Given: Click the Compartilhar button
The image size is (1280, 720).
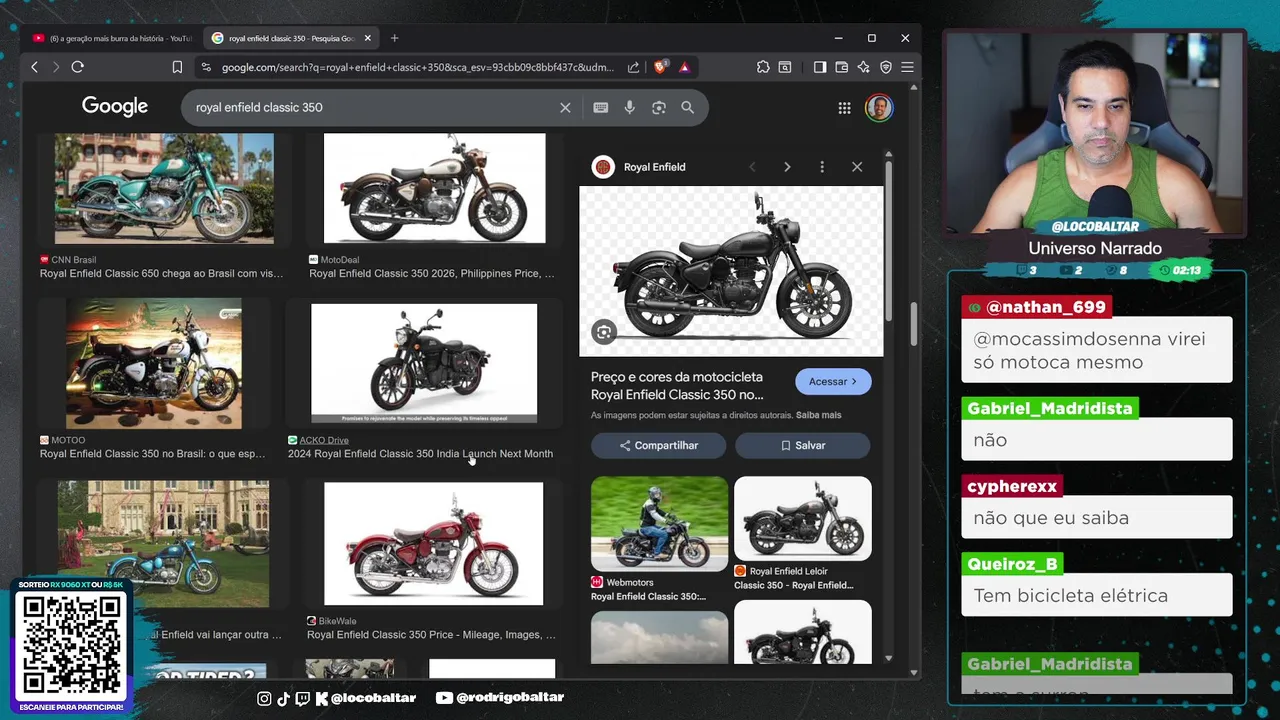Looking at the screenshot, I should point(659,445).
